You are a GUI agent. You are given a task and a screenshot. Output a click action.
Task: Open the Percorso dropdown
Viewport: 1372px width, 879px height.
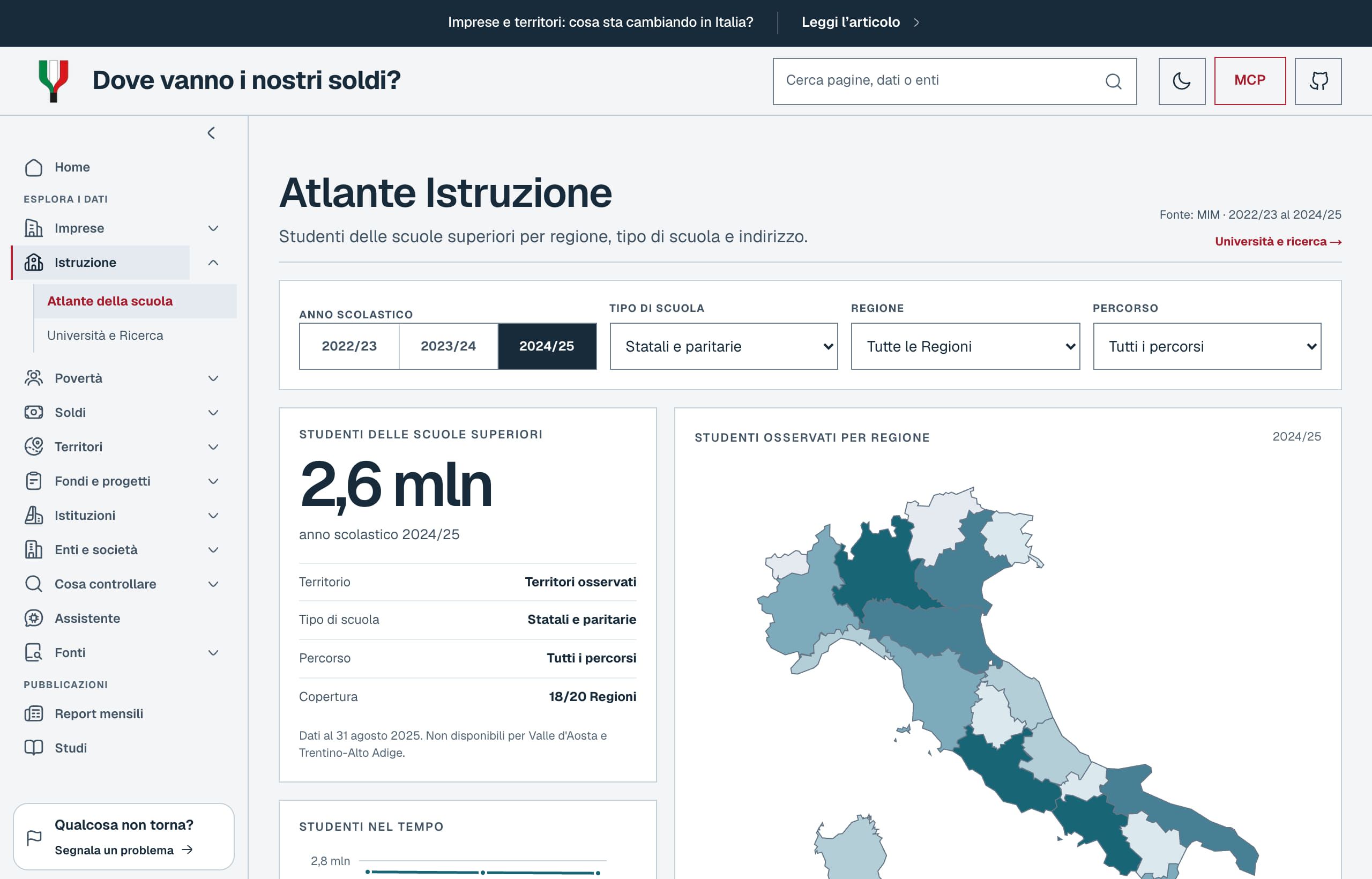pyautogui.click(x=1207, y=346)
